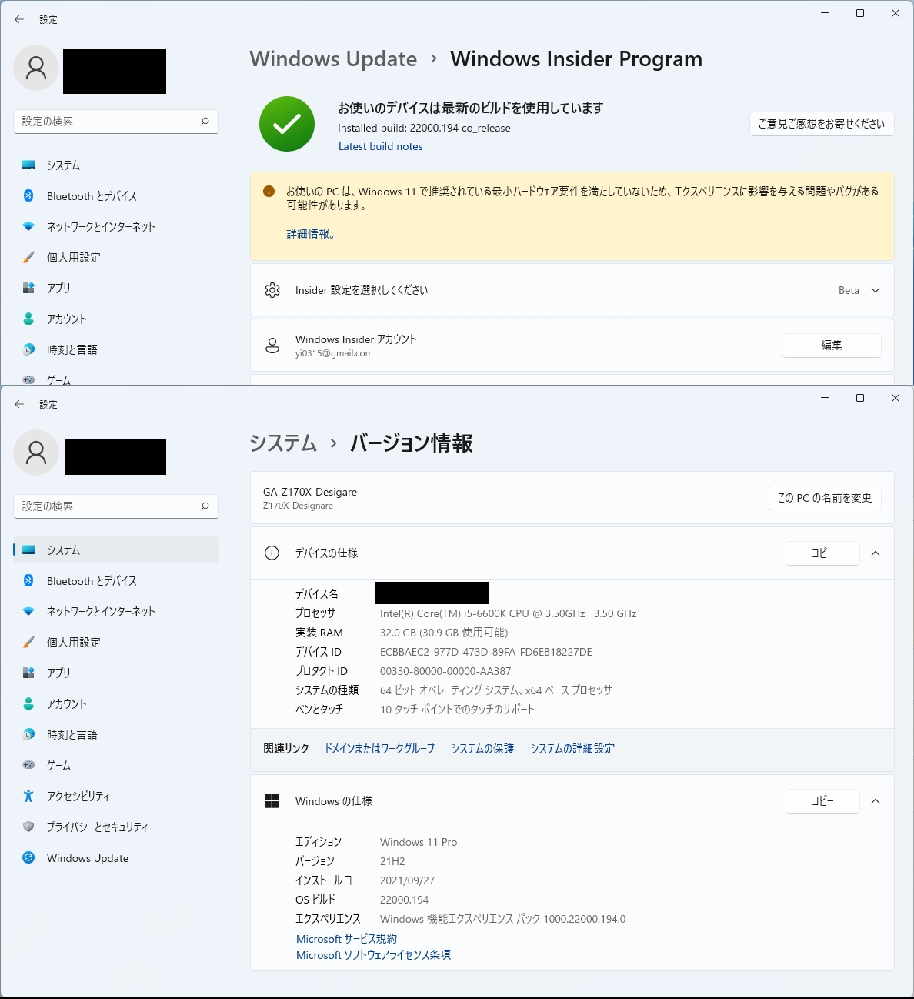Click the OS build value 22000.194
The height and width of the screenshot is (999, 914).
tap(404, 900)
